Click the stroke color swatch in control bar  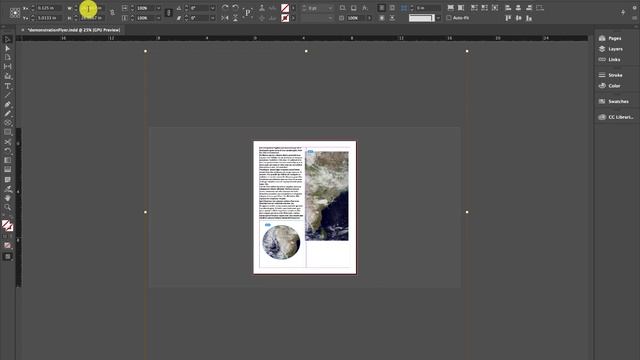(x=285, y=18)
